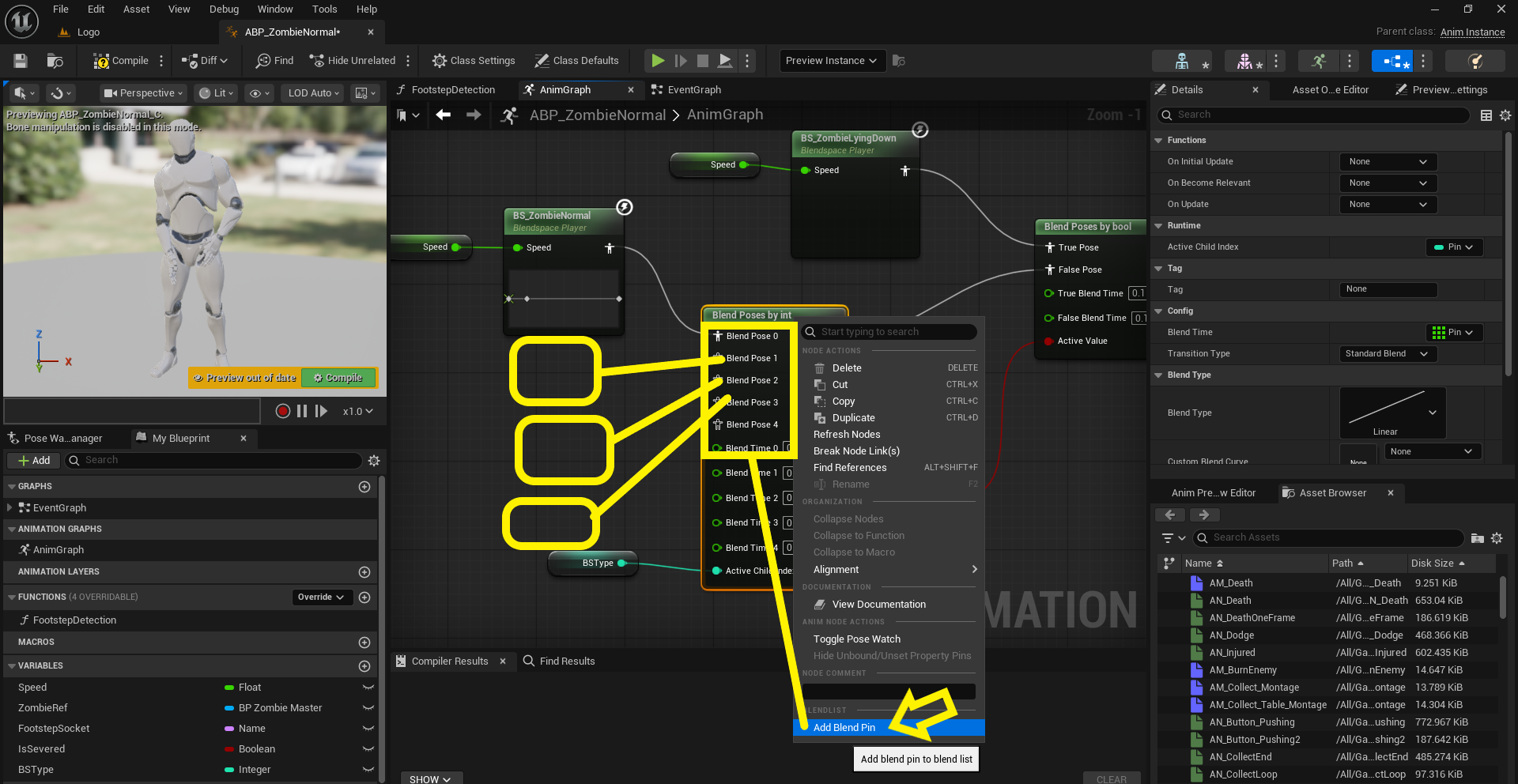Screen dimensions: 1518x784
Task: Select AM_Death in the Asset Browser
Action: [1230, 583]
